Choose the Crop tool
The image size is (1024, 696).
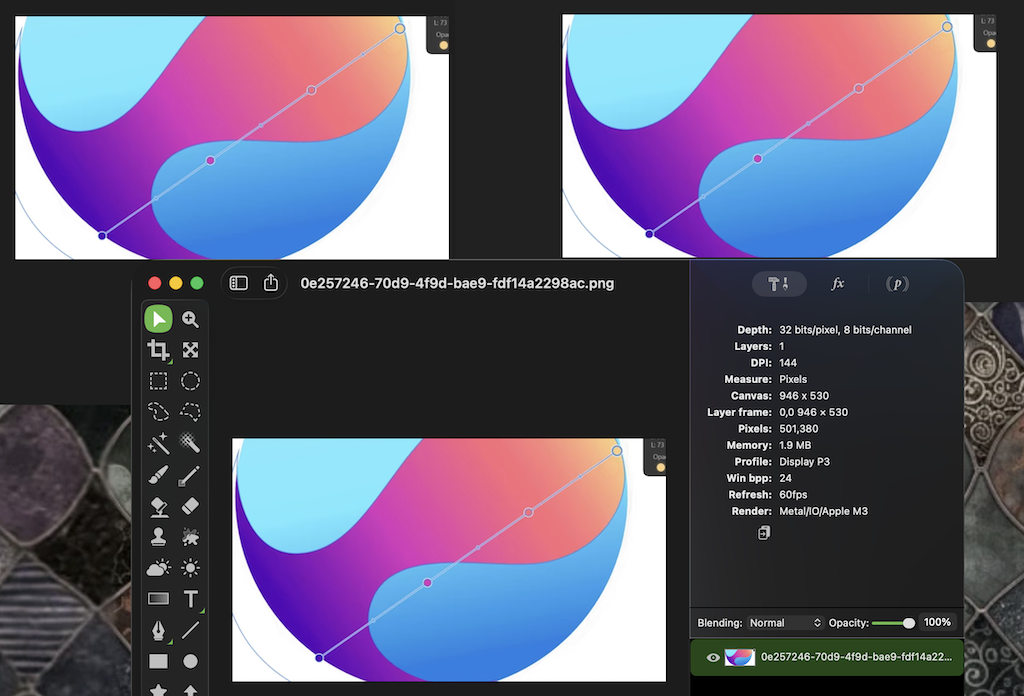click(x=158, y=350)
